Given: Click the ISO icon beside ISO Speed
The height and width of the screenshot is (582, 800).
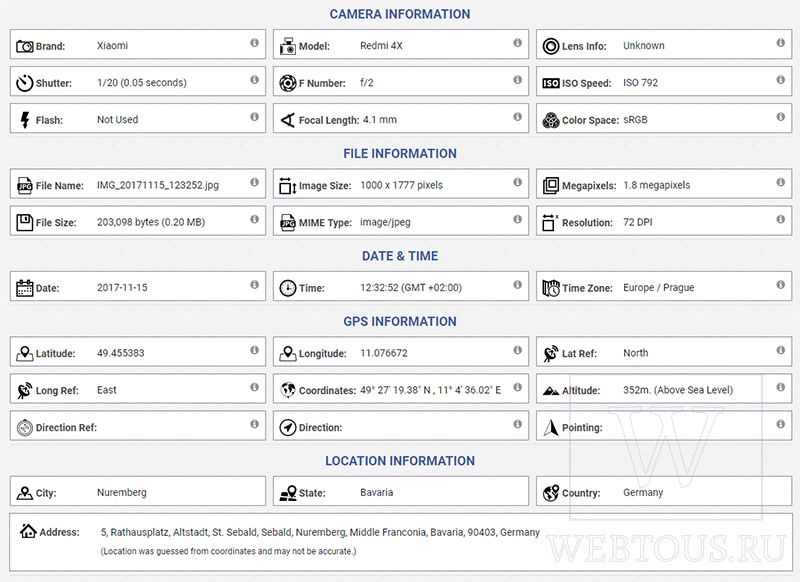Looking at the screenshot, I should [551, 83].
